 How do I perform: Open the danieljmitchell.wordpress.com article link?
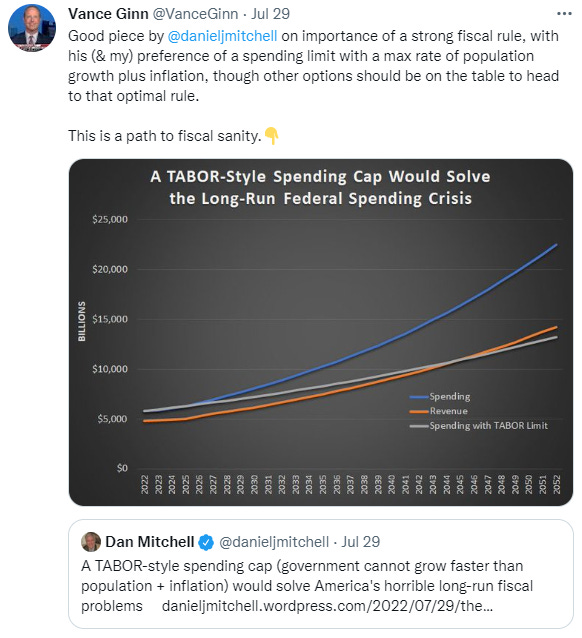coord(327,606)
